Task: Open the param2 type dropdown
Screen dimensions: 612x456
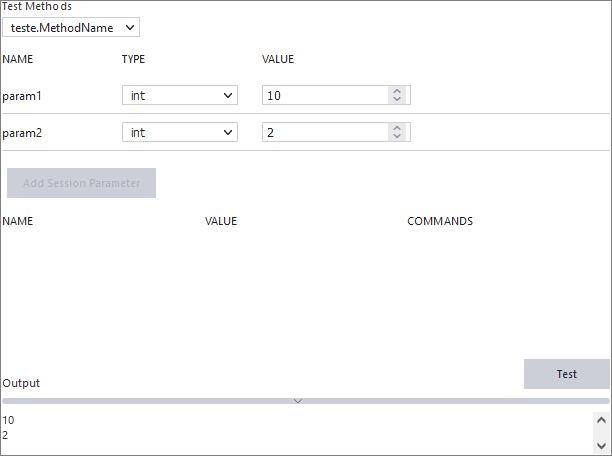Action: (x=179, y=133)
